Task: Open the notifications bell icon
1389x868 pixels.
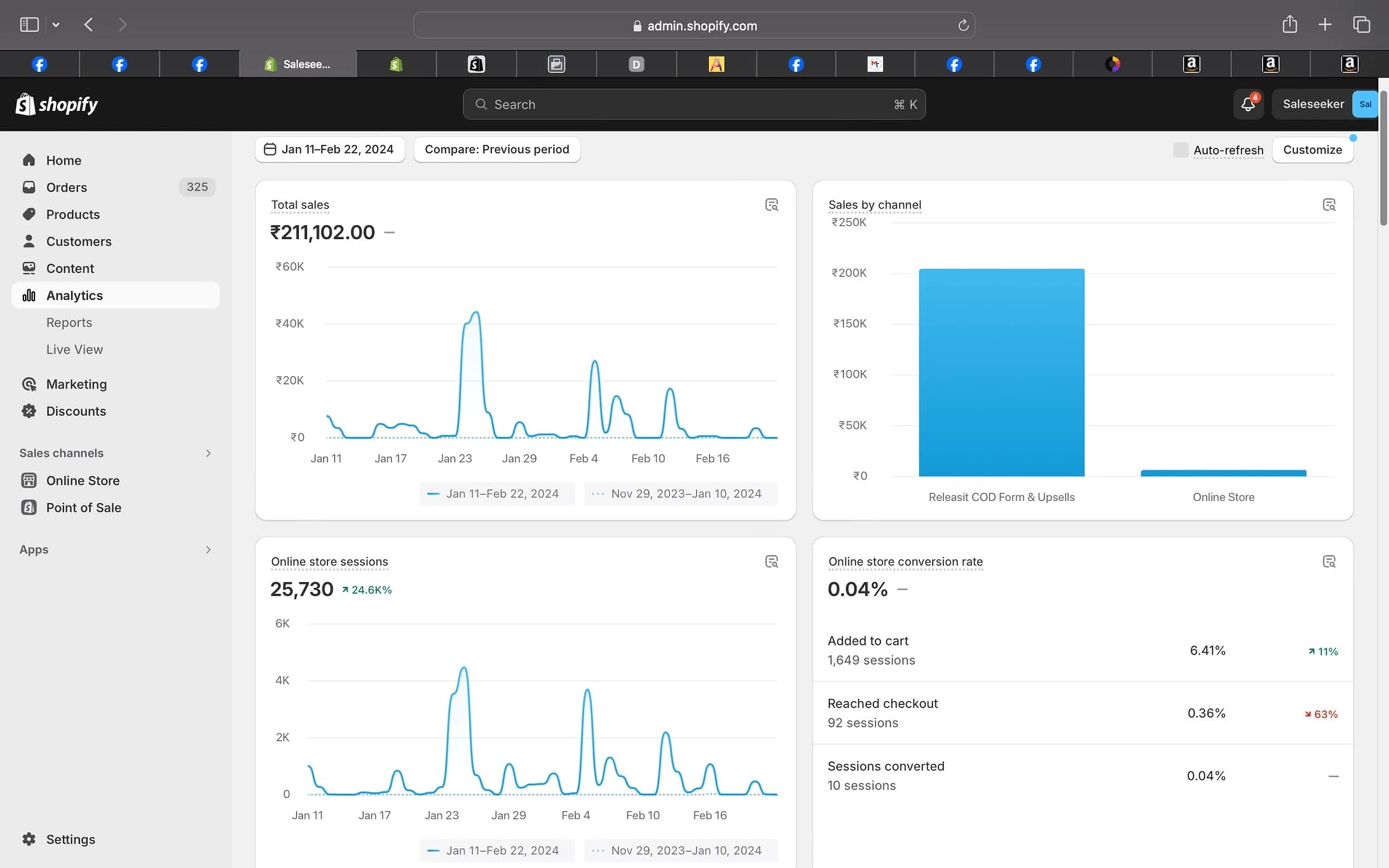Action: [x=1247, y=104]
